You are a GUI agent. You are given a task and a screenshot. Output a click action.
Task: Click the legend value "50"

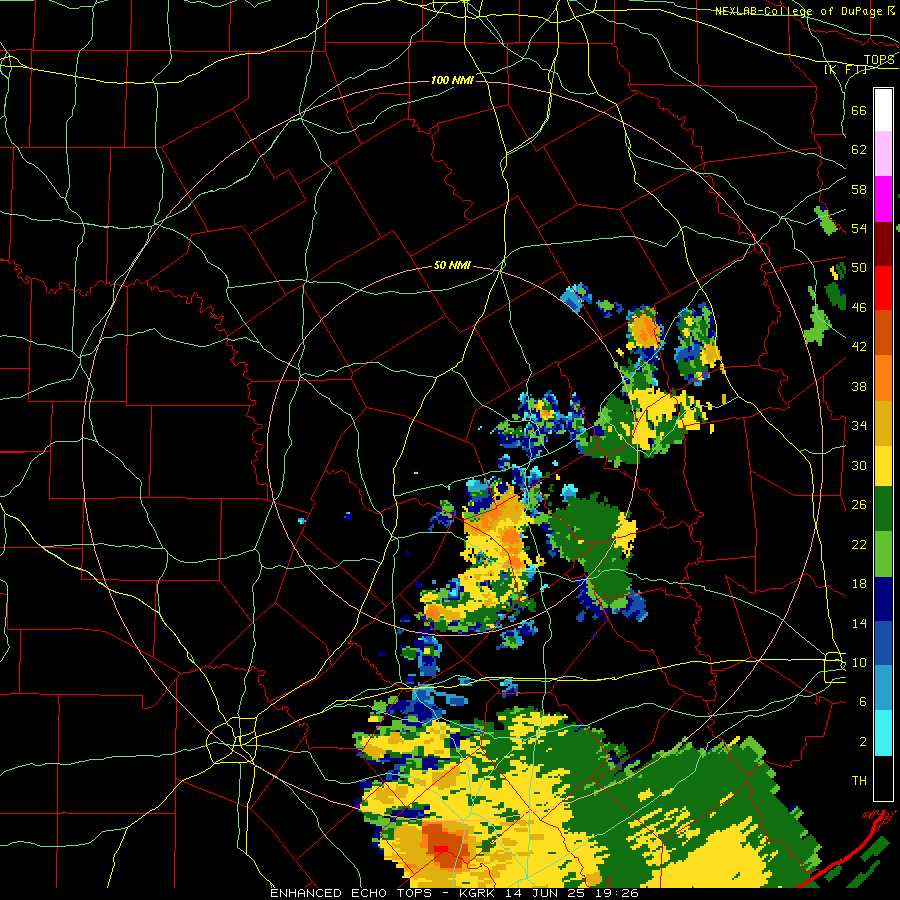(859, 267)
